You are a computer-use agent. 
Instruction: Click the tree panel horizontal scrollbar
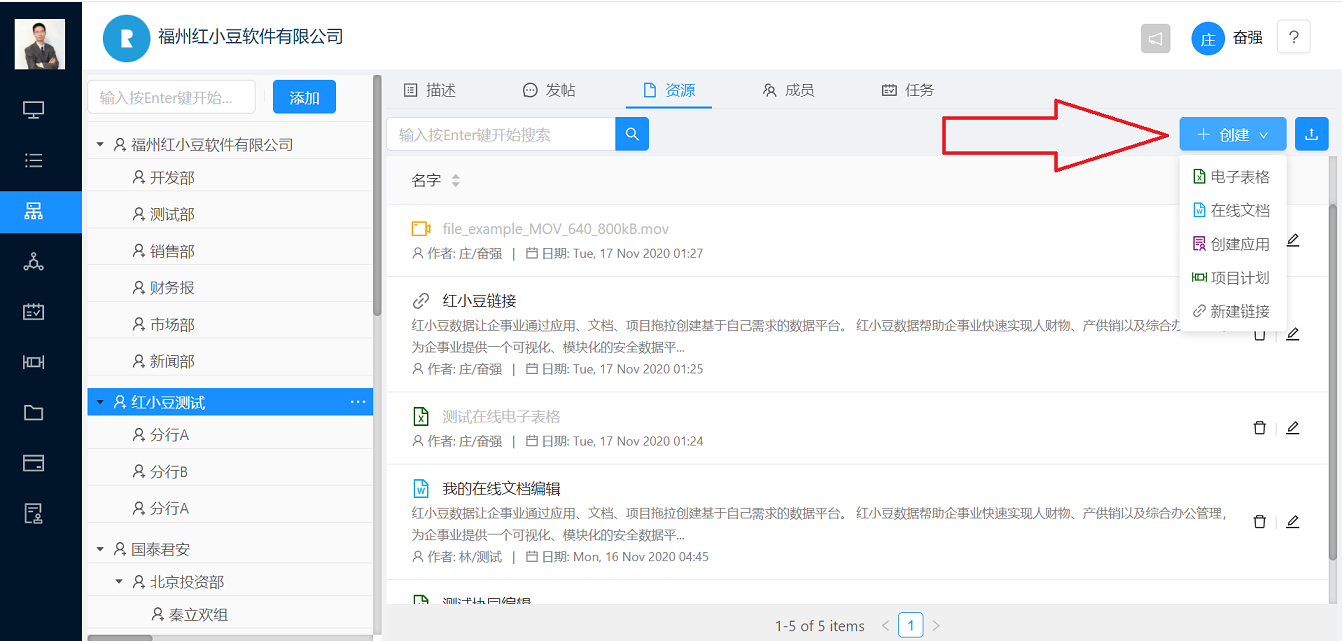point(120,637)
